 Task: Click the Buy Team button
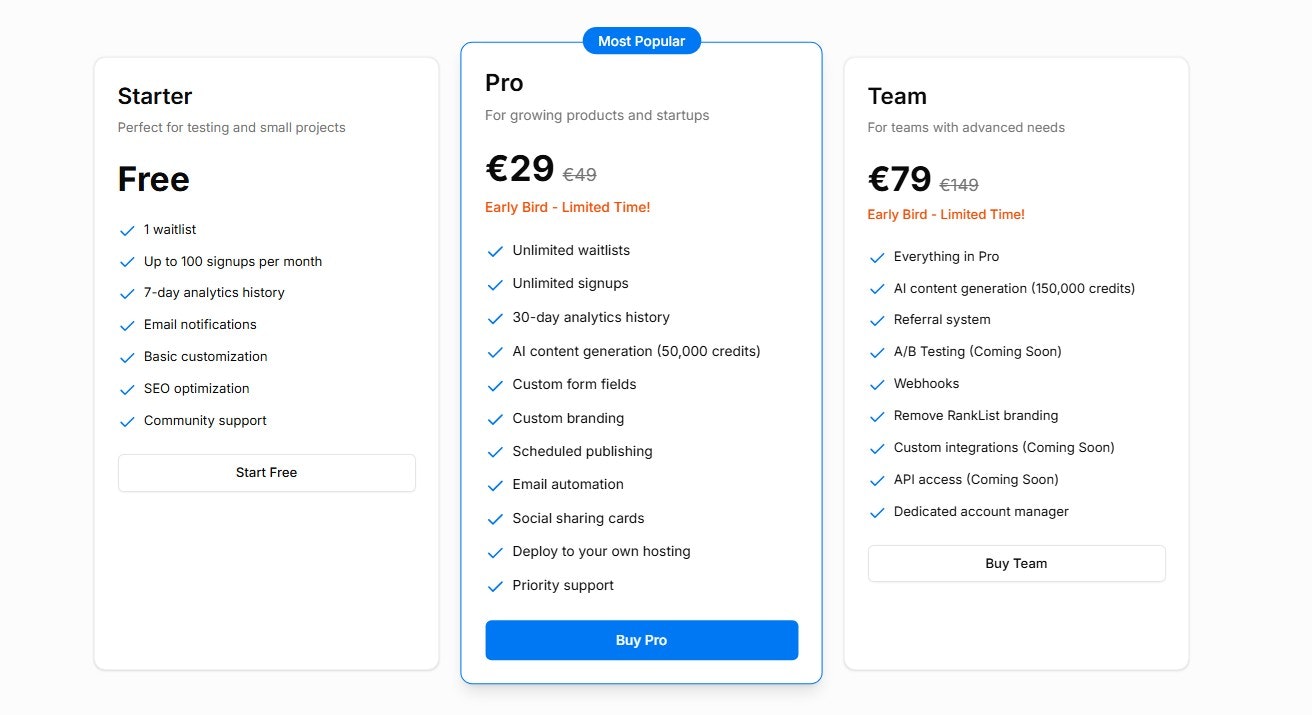[1016, 563]
